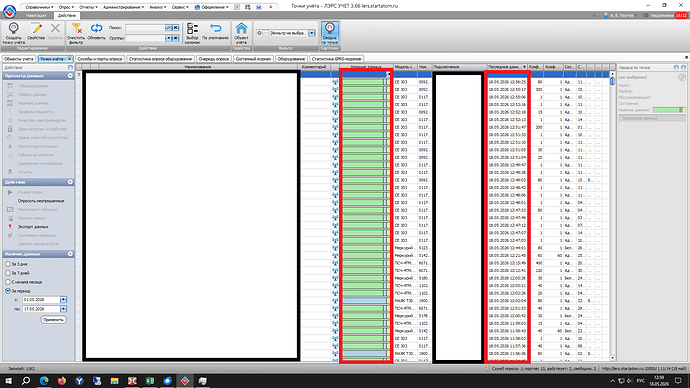Screen dimensions: 690x388
Task: Select С начала месяца radio option
Action: (8, 282)
